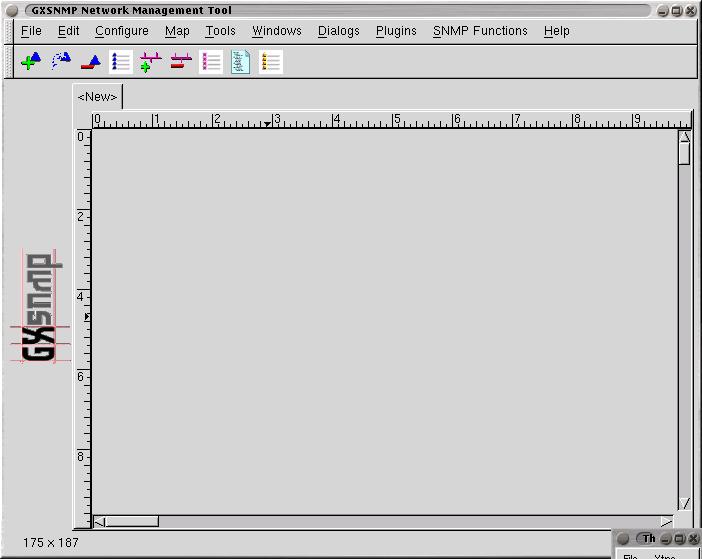Open the network list icon with pink bullets
This screenshot has height=559, width=702.
tap(211, 62)
